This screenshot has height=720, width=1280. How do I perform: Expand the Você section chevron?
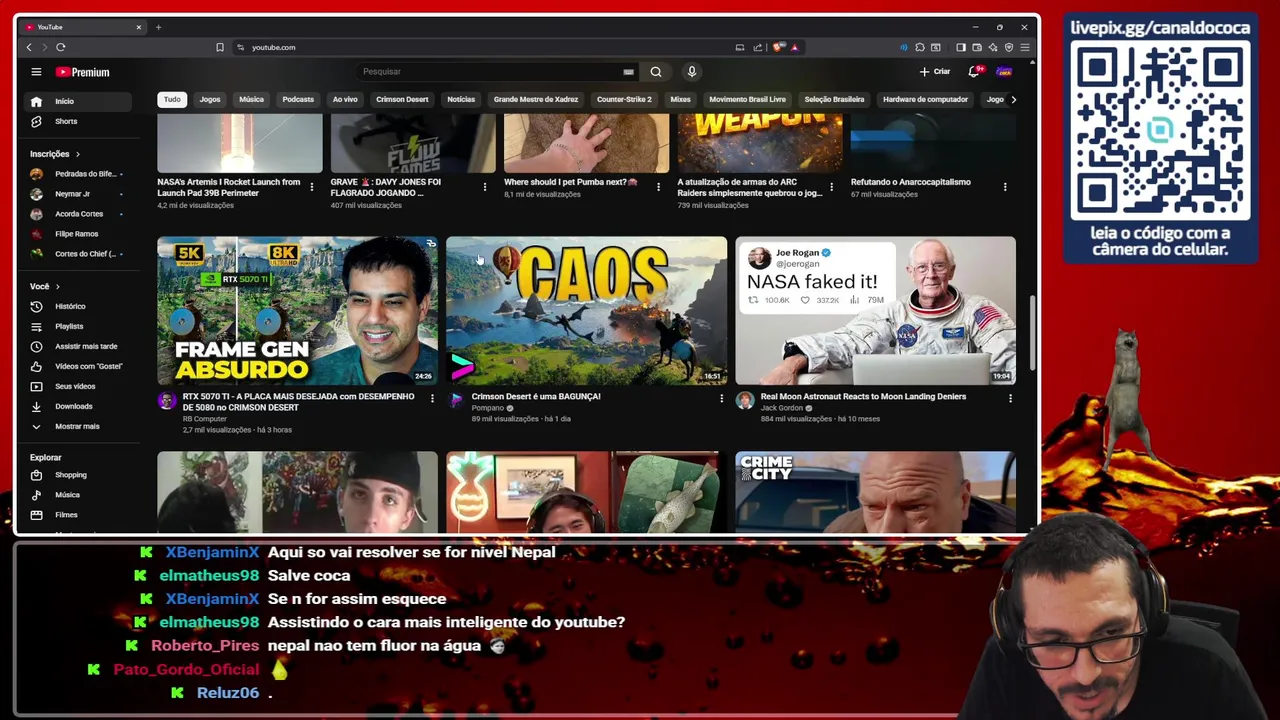coord(57,286)
